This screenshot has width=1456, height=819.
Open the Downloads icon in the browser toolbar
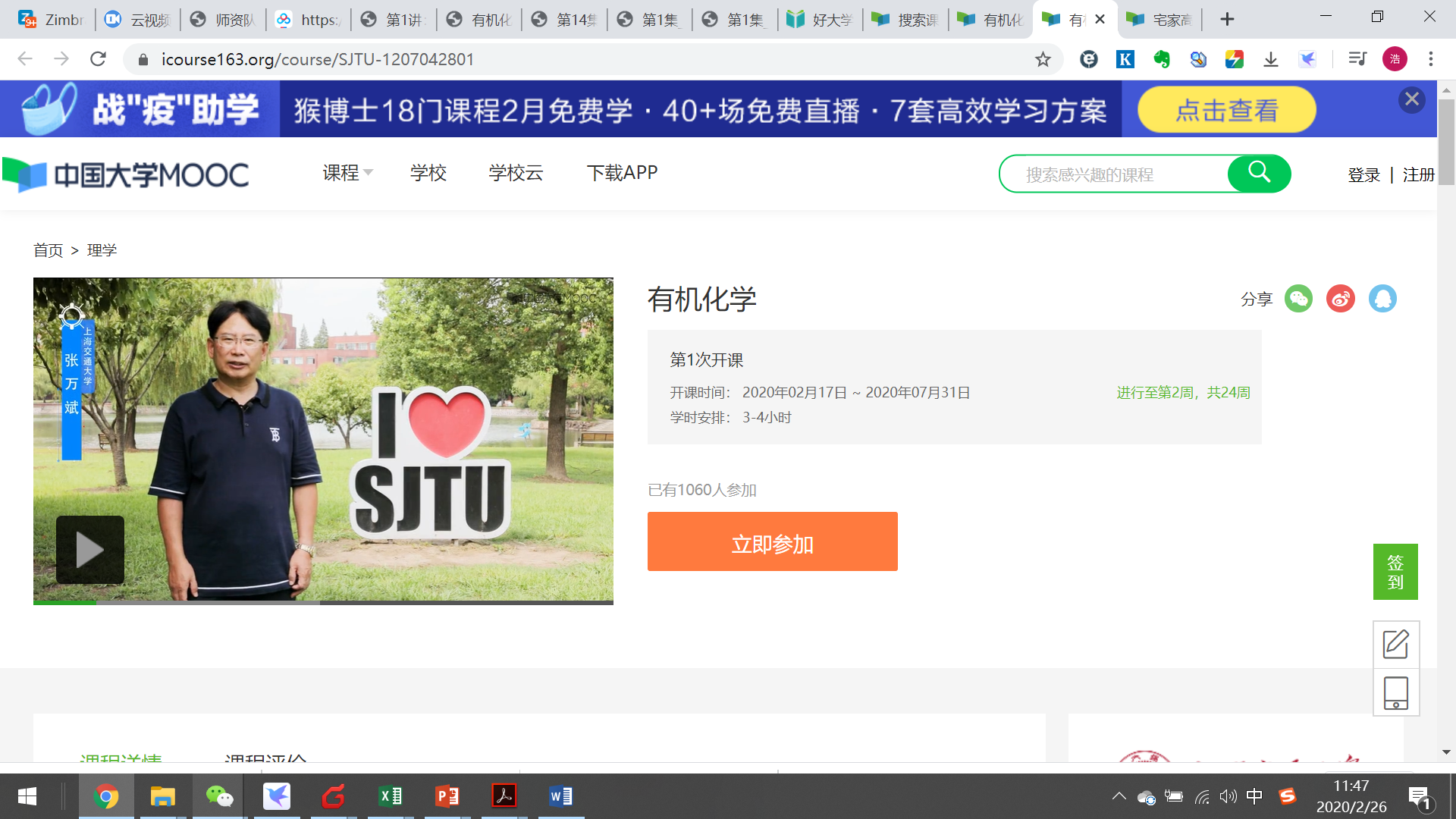coord(1271,59)
